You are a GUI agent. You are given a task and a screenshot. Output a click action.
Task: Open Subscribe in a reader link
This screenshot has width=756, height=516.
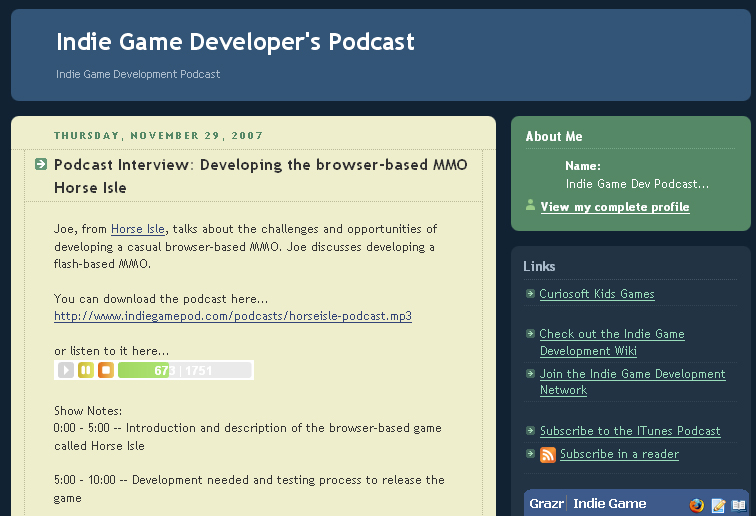(x=620, y=454)
